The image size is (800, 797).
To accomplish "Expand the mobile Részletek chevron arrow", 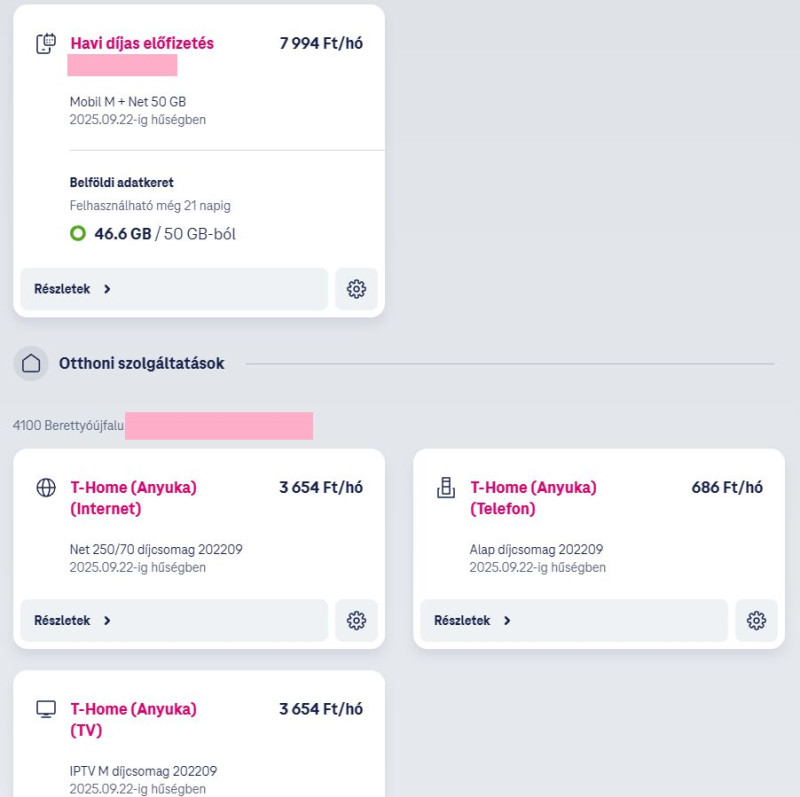I will [107, 289].
